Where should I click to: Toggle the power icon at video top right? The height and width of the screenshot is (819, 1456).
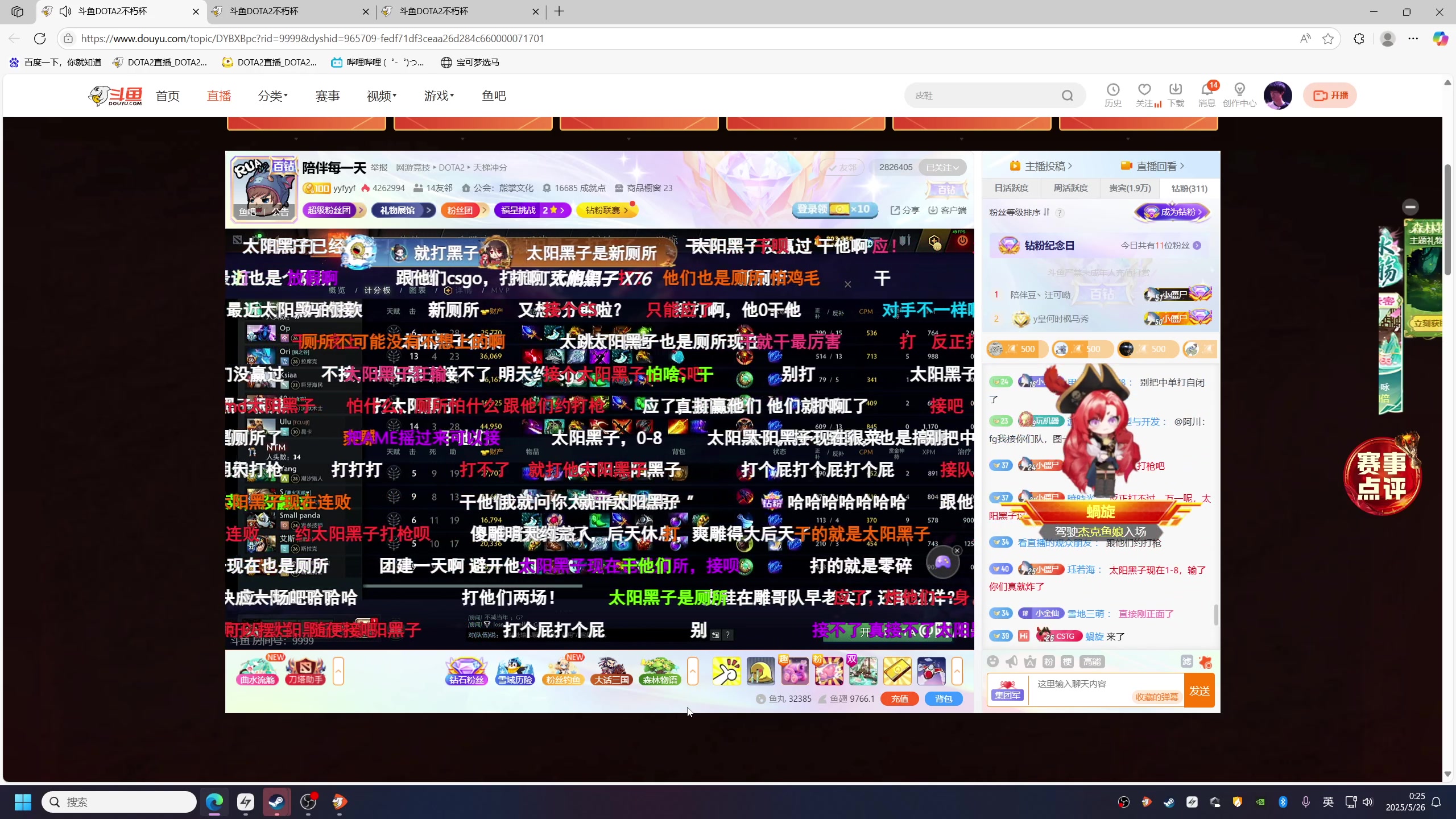tap(962, 241)
